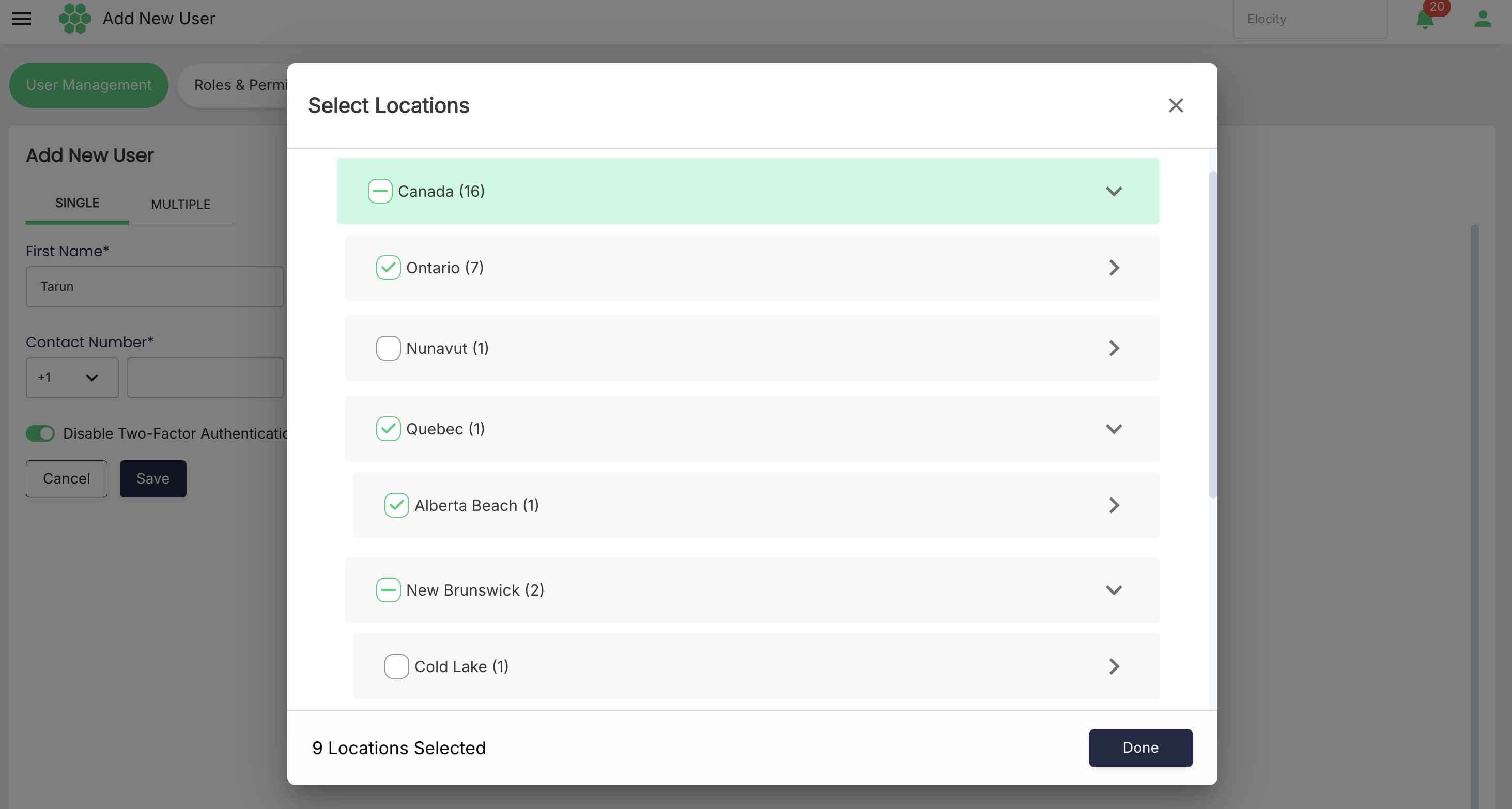Click the "9 Locations Selected" text
The image size is (1512, 809).
pyautogui.click(x=399, y=748)
